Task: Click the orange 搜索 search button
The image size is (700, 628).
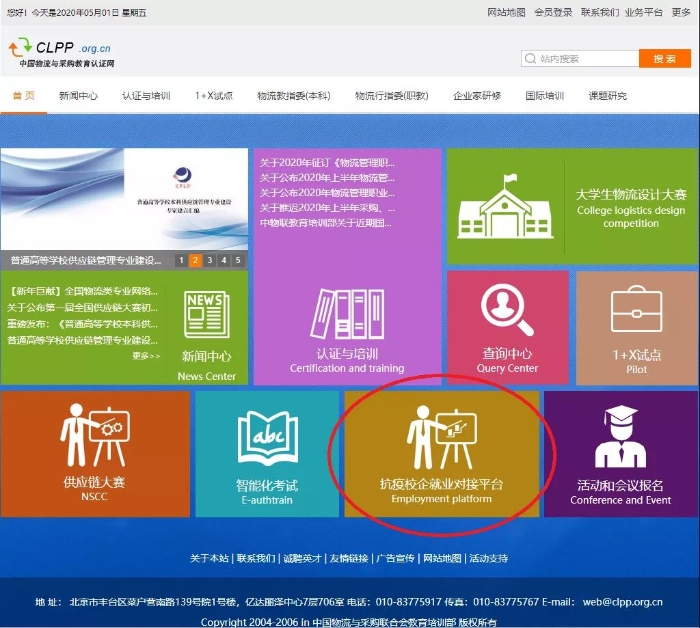Action: pos(664,59)
